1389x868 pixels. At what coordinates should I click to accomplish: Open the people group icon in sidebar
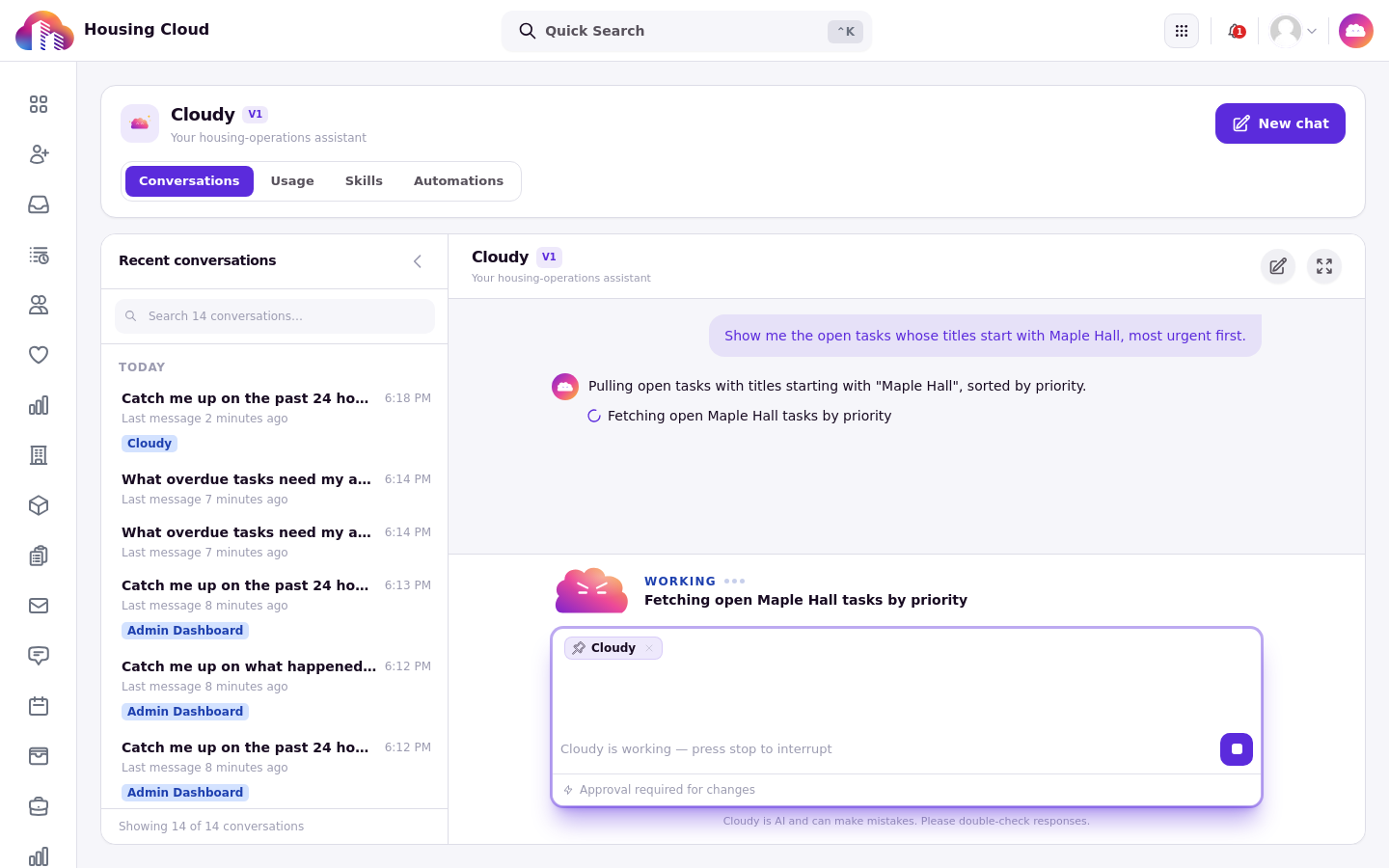click(x=39, y=305)
